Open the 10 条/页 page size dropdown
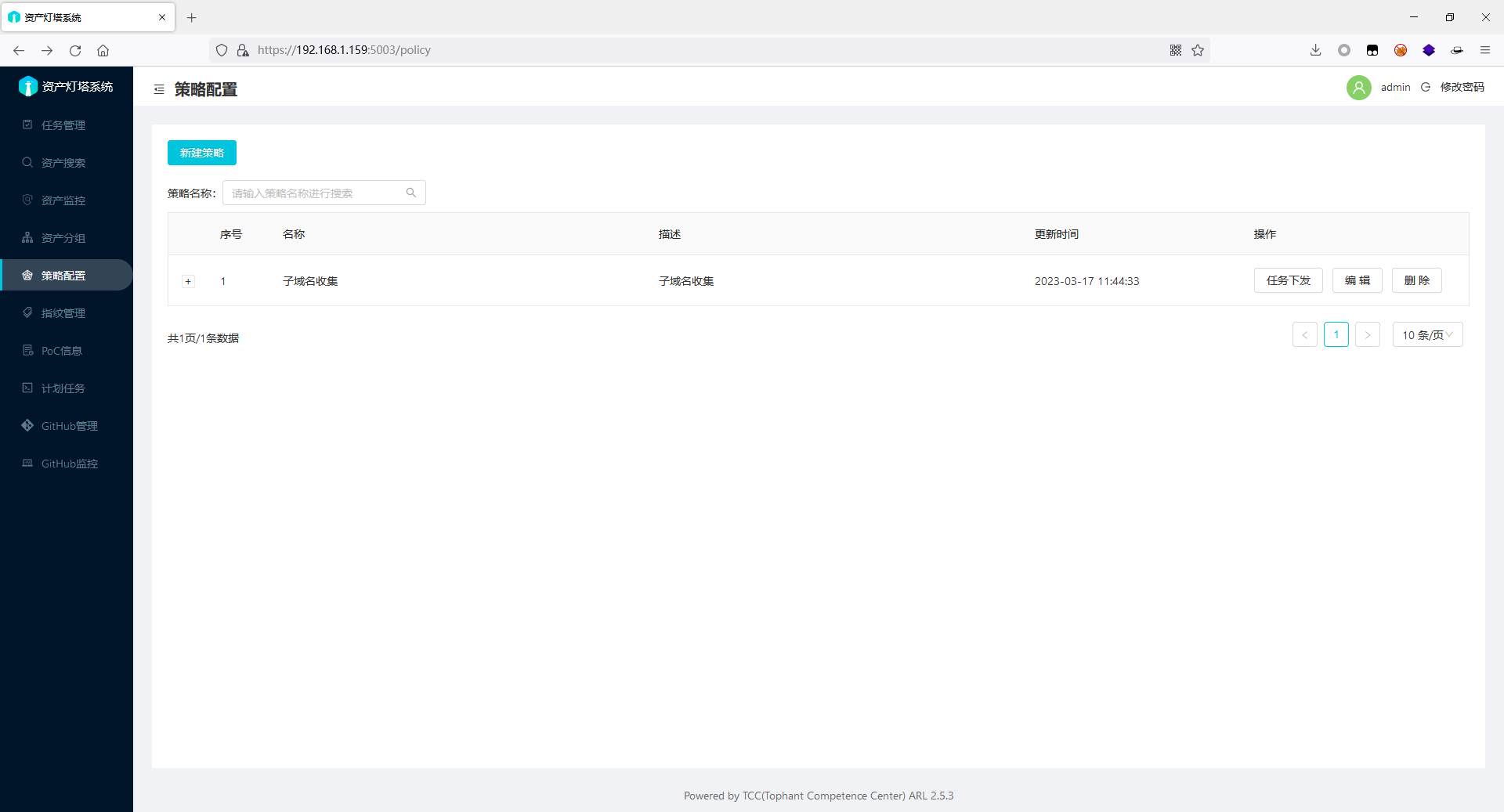1504x812 pixels. (x=1428, y=334)
